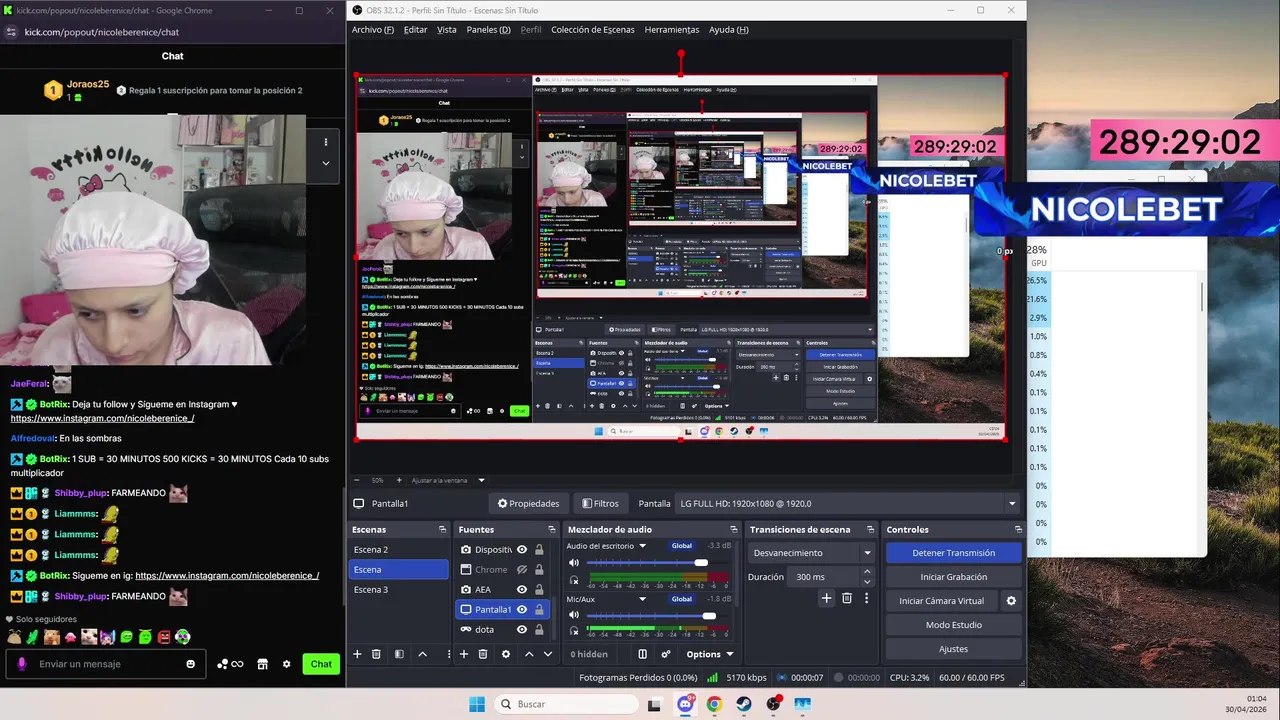Viewport: 1280px width, 720px height.
Task: Add a new scene with the plus icon in Escenas
Action: tap(357, 654)
